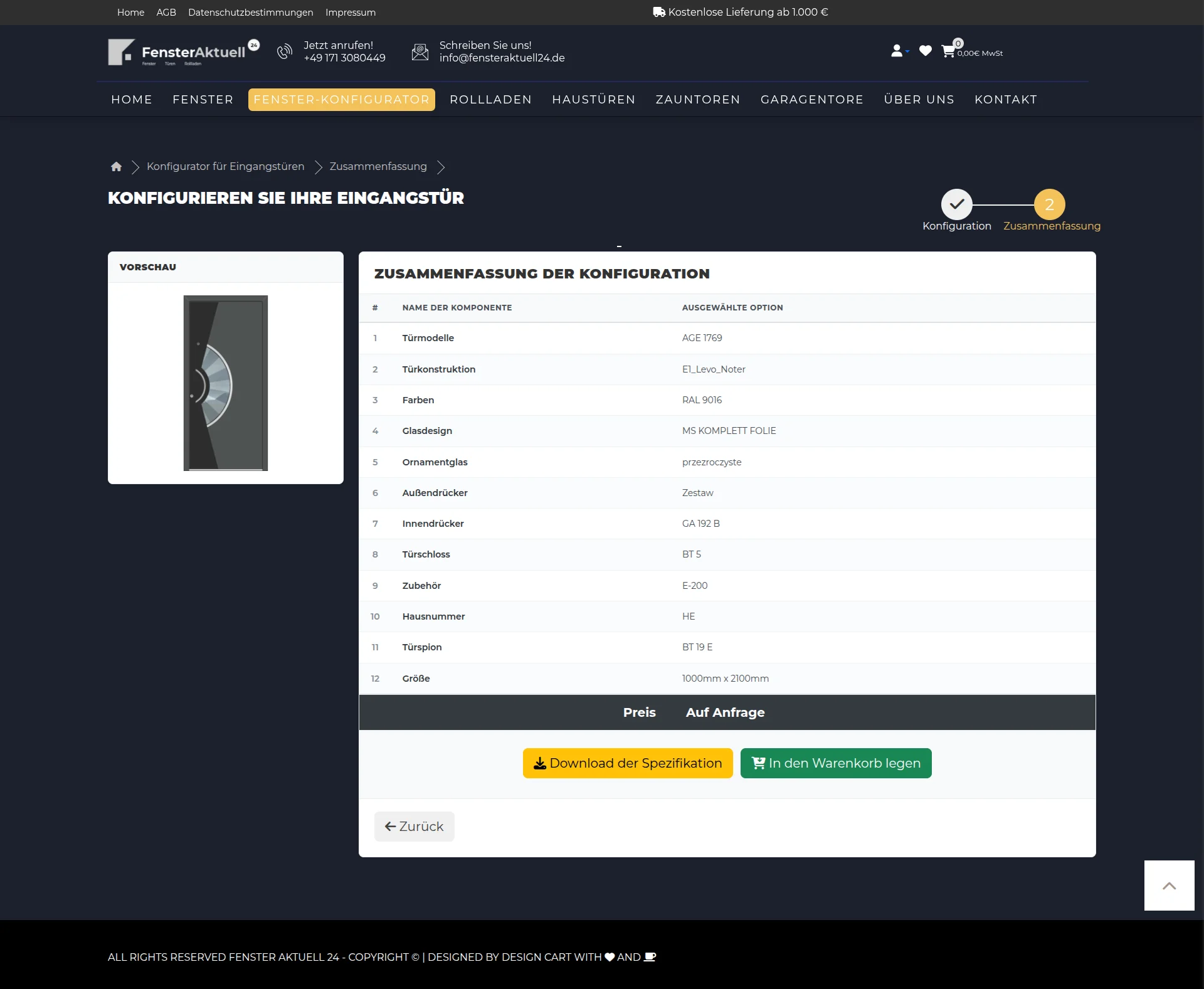Image resolution: width=1204 pixels, height=989 pixels.
Task: Select HOME in main navigation
Action: [132, 99]
